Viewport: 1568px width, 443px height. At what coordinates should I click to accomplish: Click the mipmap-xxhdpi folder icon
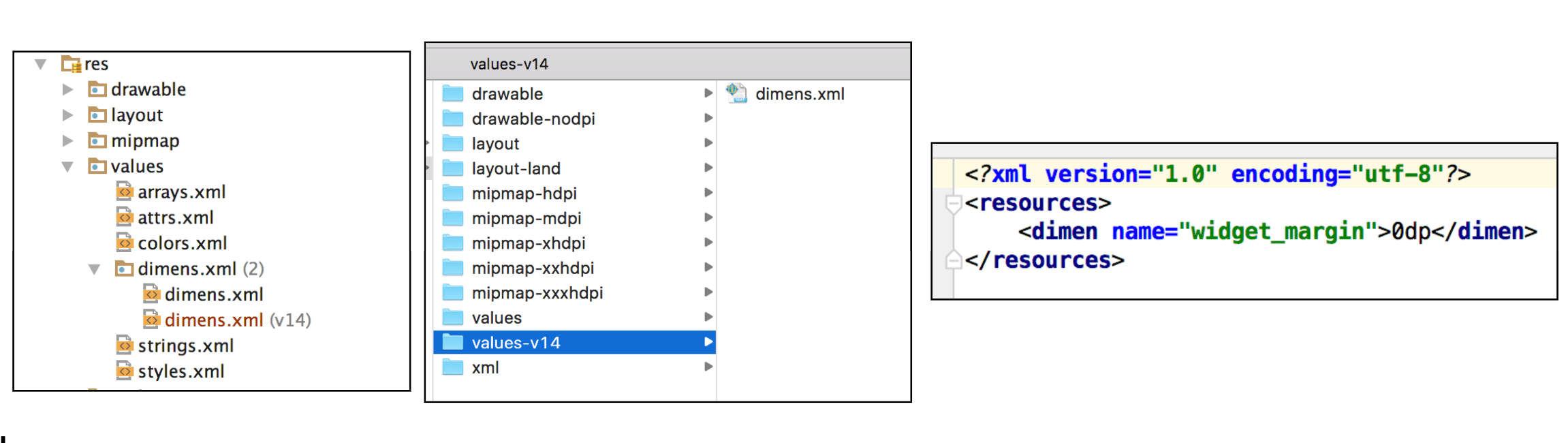[453, 269]
